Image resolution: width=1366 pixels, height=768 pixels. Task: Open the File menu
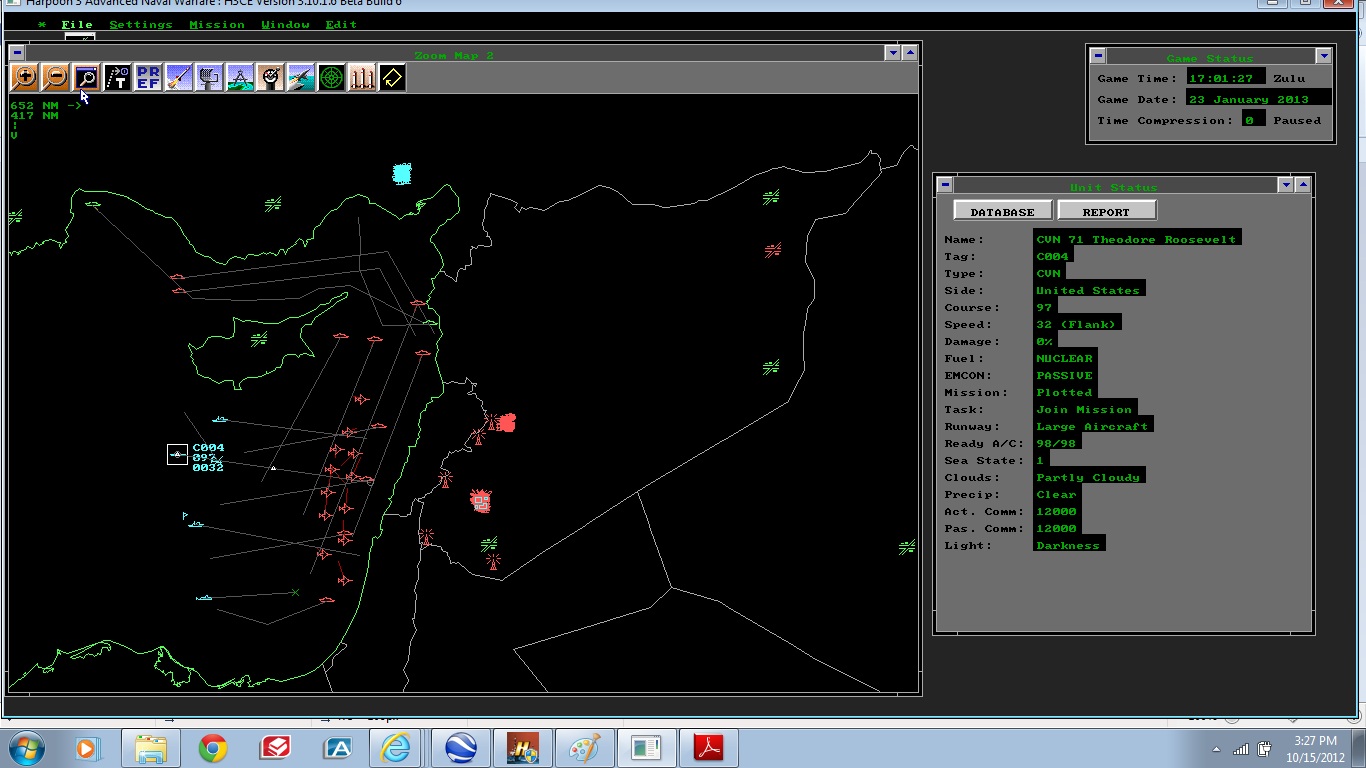click(77, 25)
